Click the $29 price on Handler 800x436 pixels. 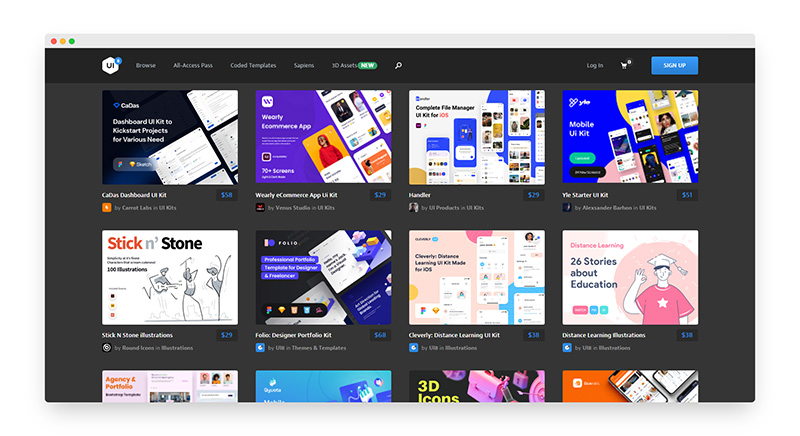click(533, 195)
